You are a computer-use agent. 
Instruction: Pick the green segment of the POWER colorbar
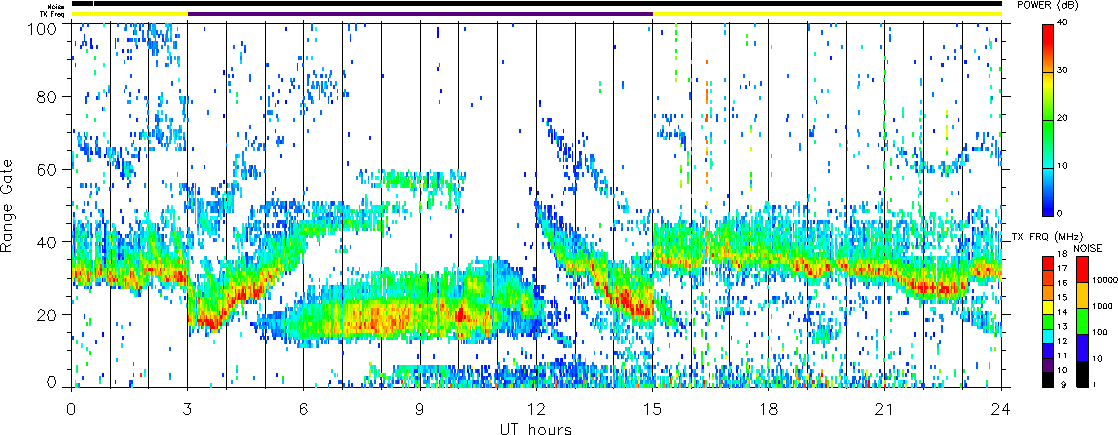(x=1050, y=143)
